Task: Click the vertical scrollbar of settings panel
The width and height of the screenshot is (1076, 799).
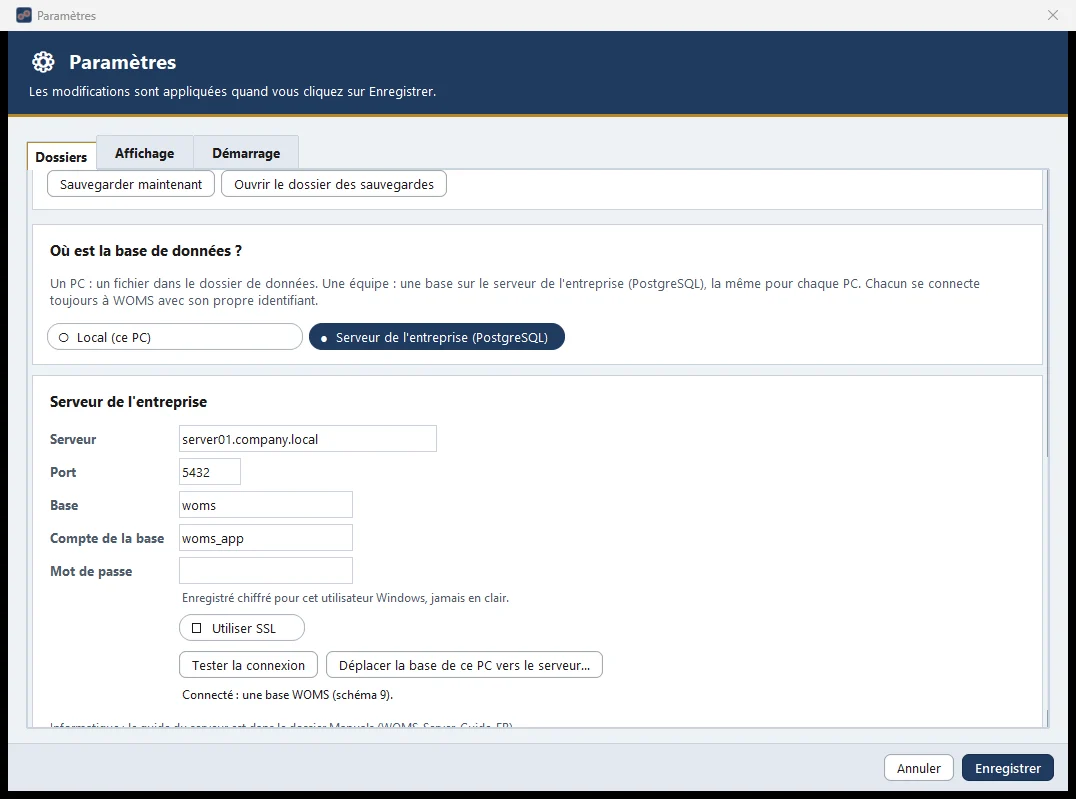Action: pos(1047,314)
